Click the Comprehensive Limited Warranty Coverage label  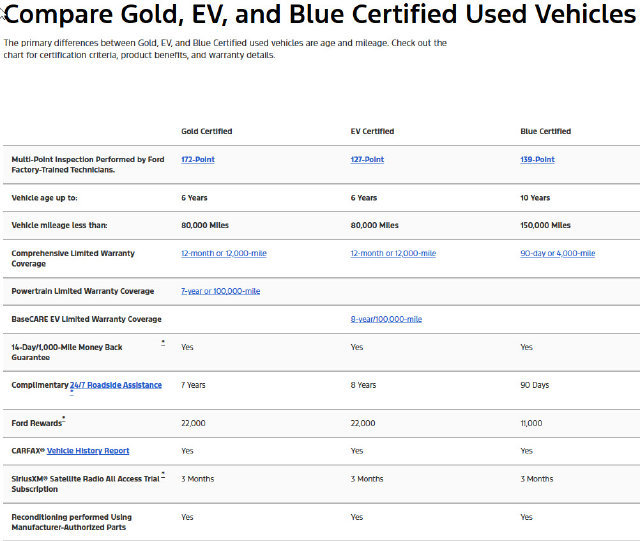[x=73, y=258]
